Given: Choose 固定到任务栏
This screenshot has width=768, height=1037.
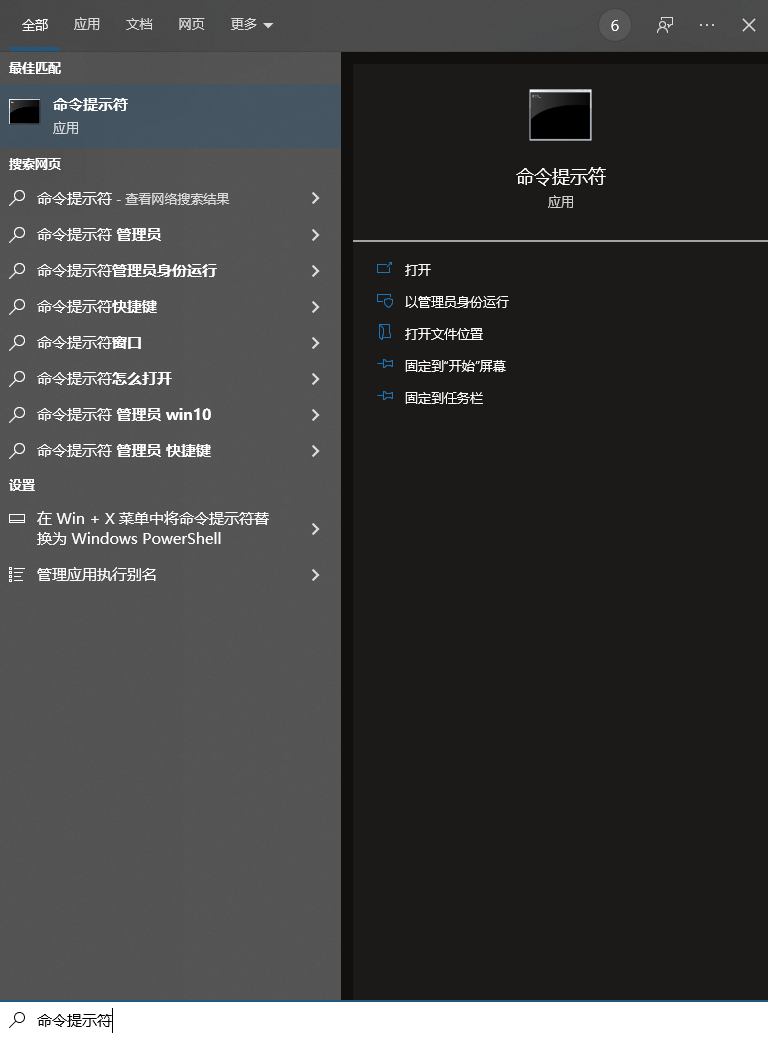Looking at the screenshot, I should (x=444, y=398).
